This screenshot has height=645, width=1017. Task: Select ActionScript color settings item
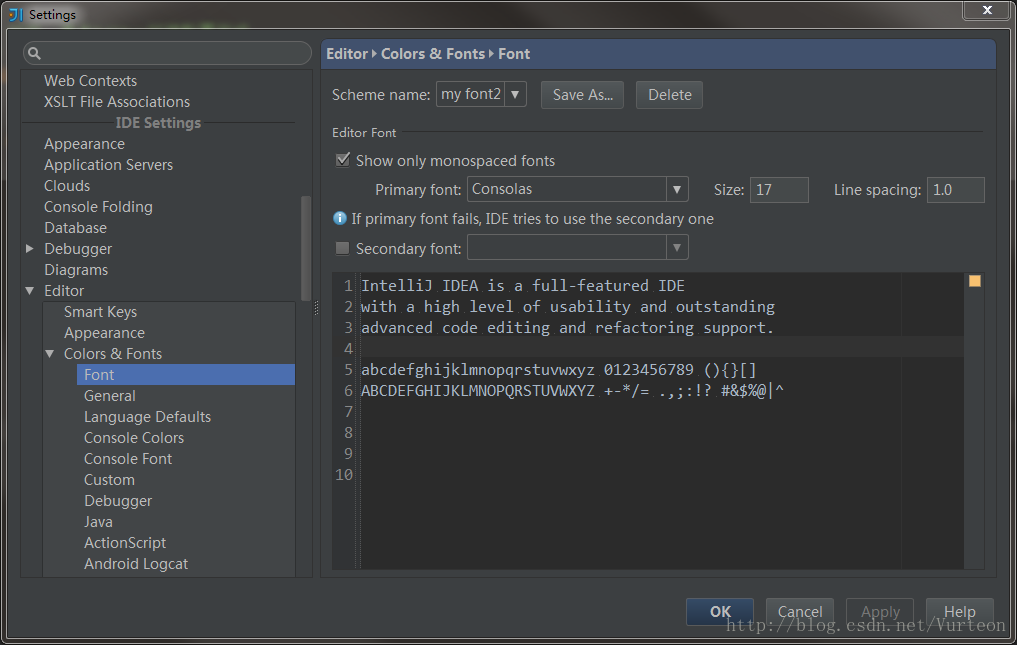click(x=125, y=542)
